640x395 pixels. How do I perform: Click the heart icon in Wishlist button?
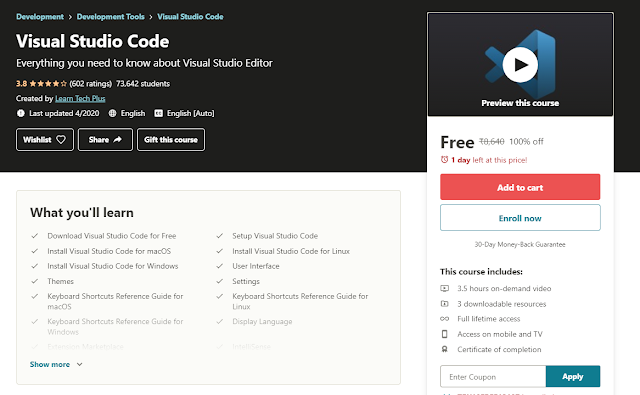pyautogui.click(x=61, y=140)
